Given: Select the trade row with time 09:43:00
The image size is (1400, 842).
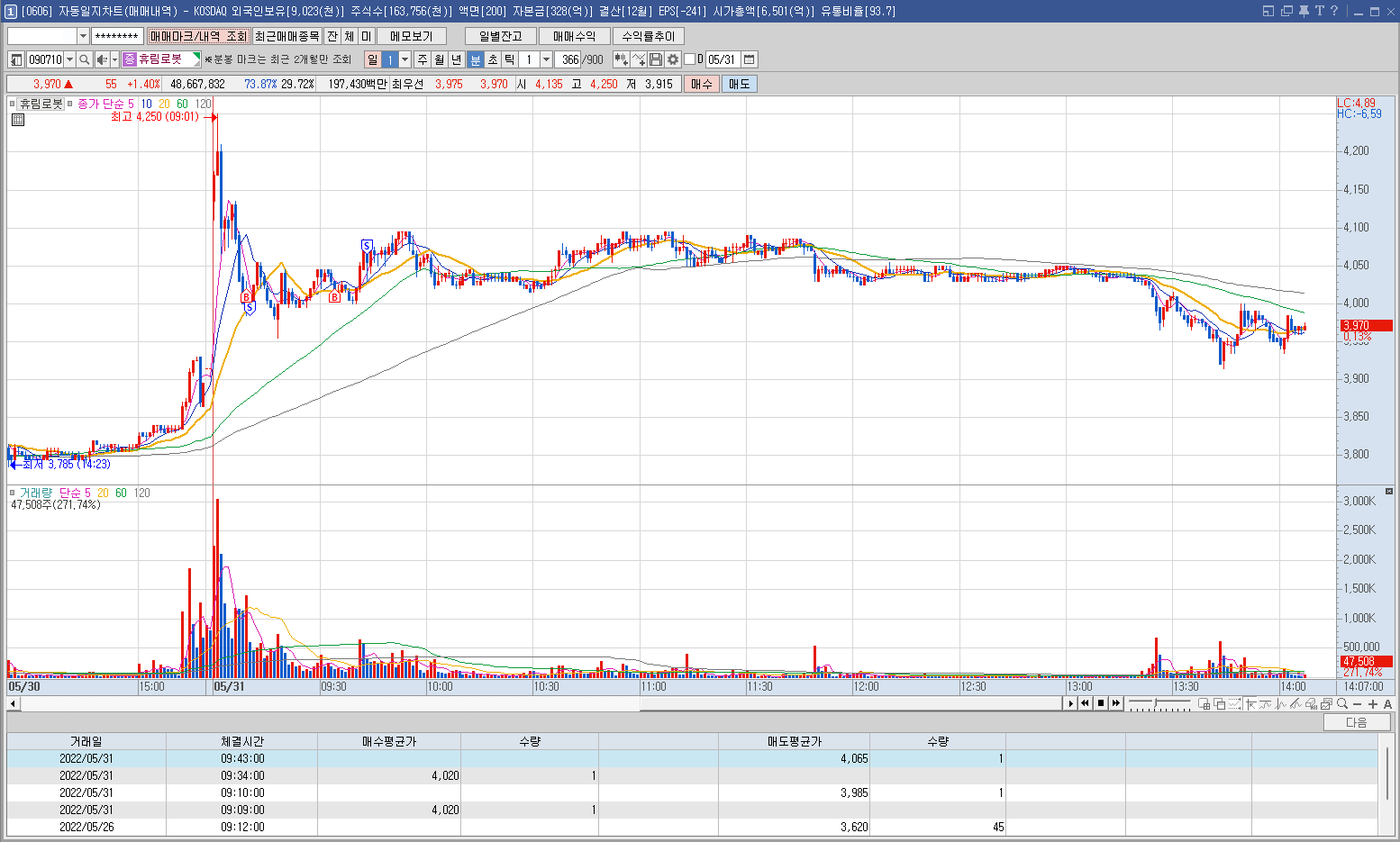Looking at the screenshot, I should pyautogui.click(x=692, y=758).
